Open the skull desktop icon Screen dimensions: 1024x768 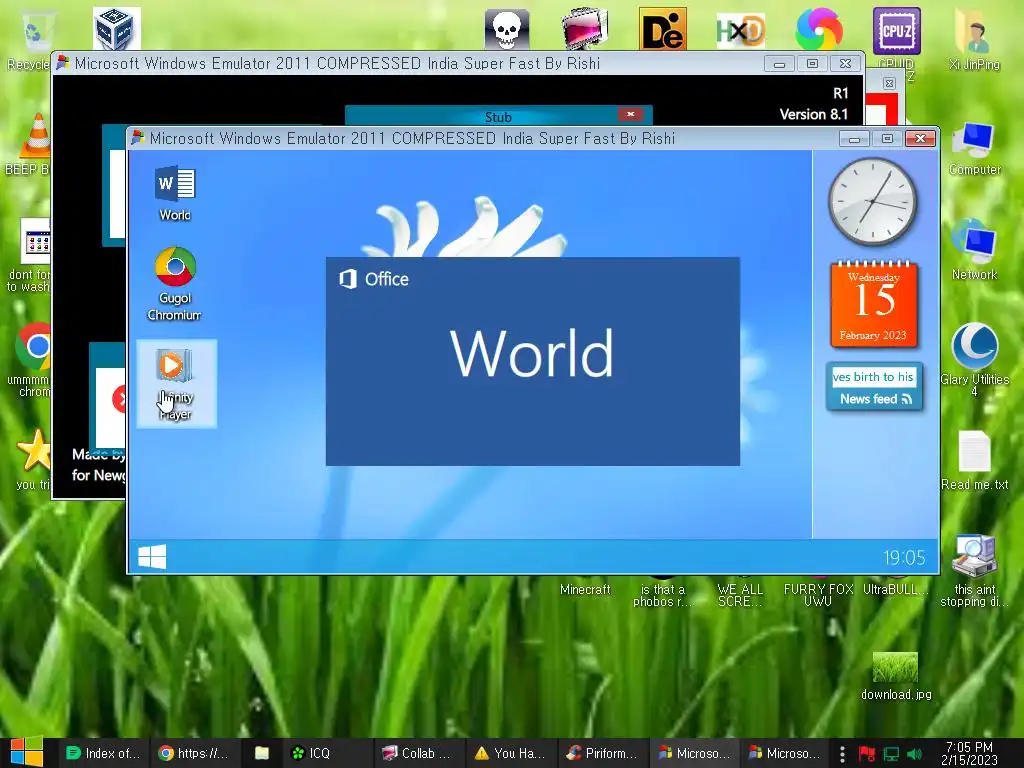coord(507,29)
